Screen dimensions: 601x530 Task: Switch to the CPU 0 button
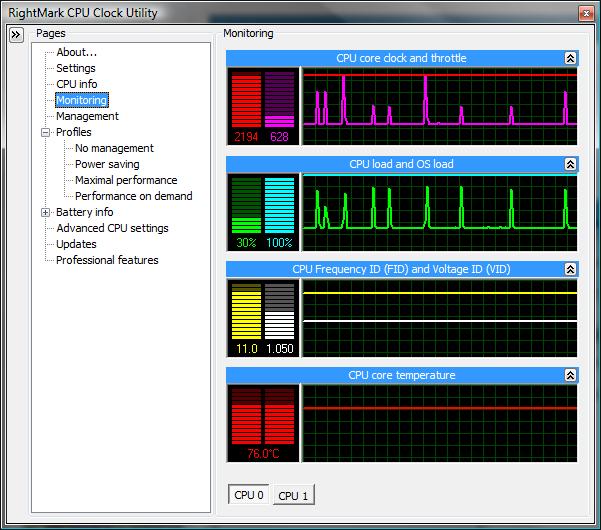[248, 495]
